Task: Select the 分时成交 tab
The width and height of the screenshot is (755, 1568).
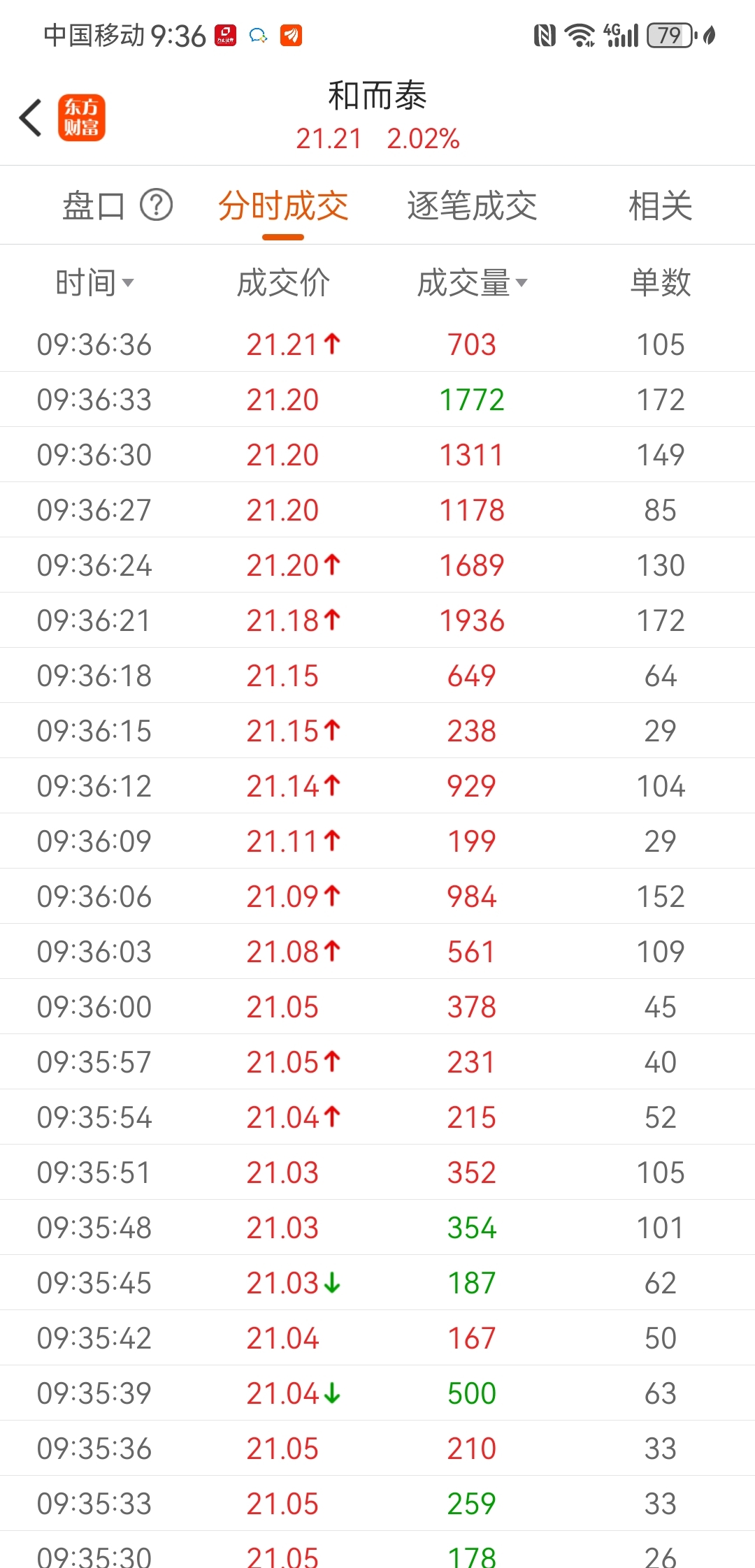Action: coord(283,206)
